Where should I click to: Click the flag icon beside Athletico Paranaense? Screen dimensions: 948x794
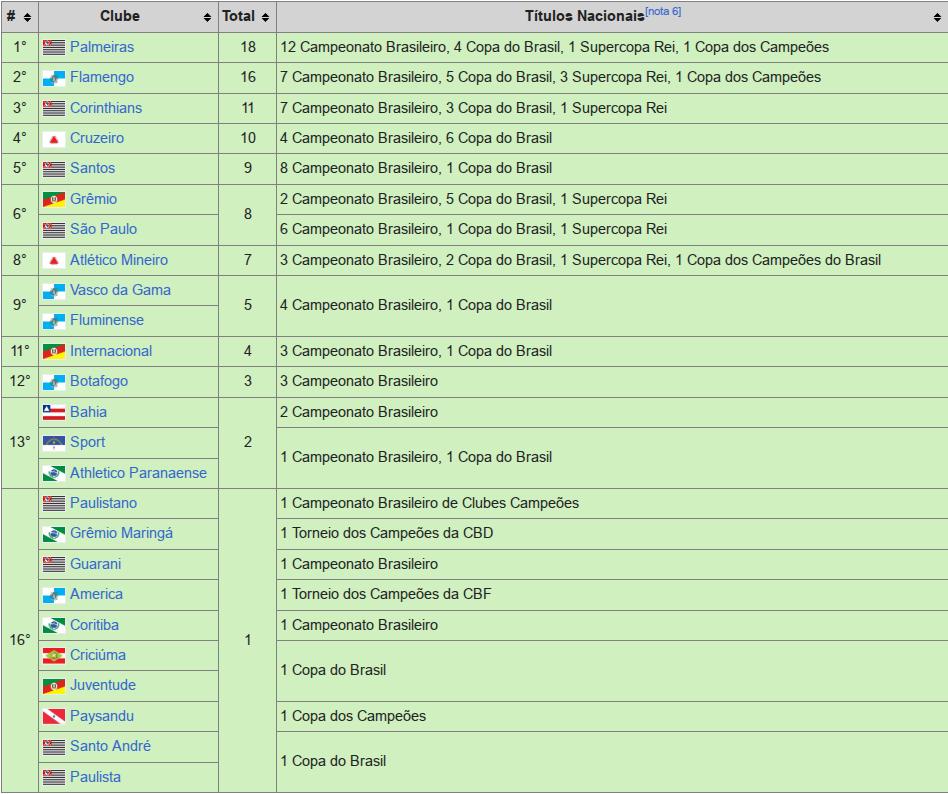click(x=54, y=474)
